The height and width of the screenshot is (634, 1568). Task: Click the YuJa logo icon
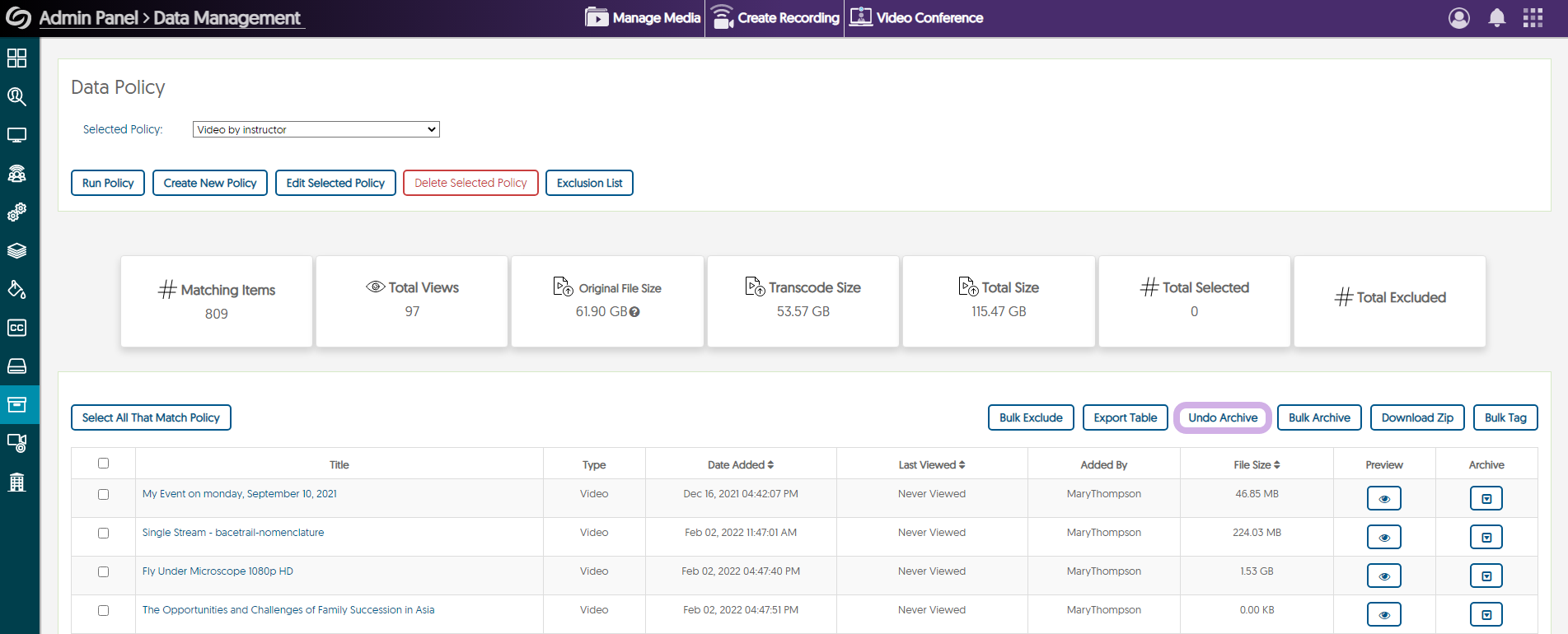18,18
